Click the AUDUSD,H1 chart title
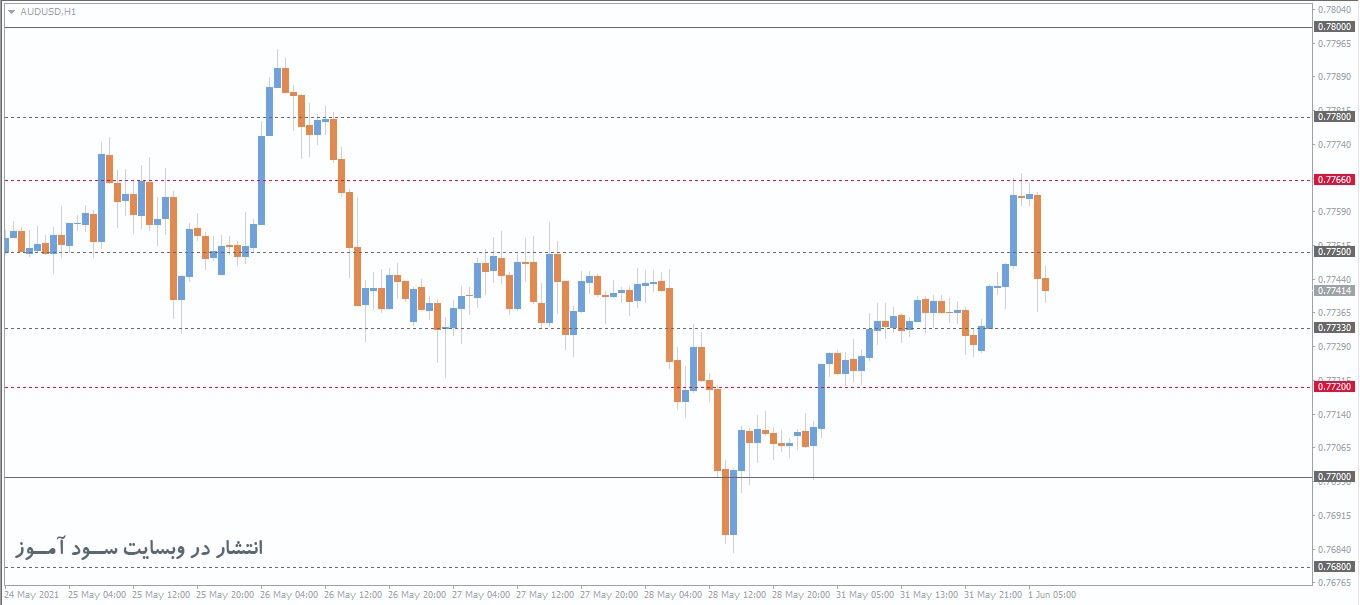The height and width of the screenshot is (605, 1360). [x=47, y=12]
